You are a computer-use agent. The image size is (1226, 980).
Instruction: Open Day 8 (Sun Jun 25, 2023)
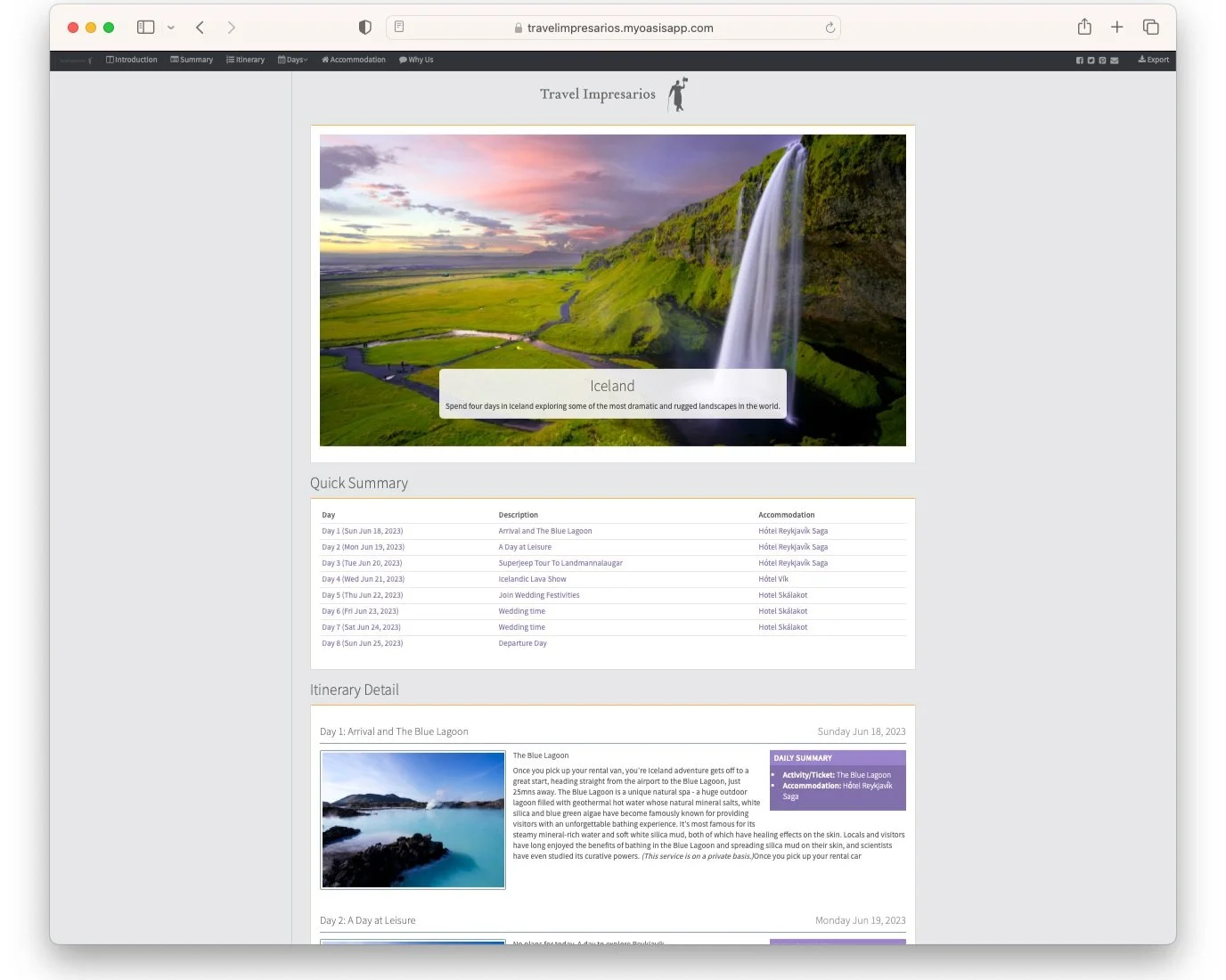pyautogui.click(x=363, y=643)
